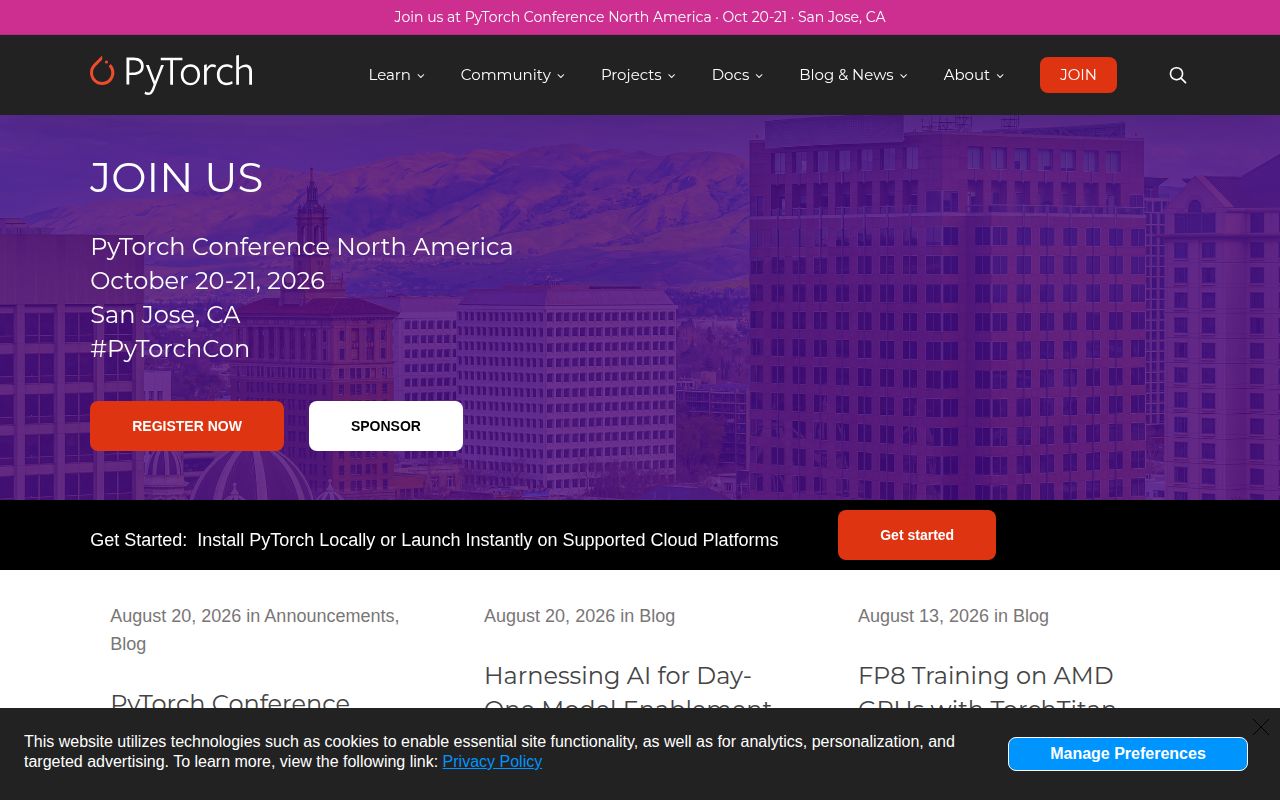The height and width of the screenshot is (800, 1280).
Task: Select Blog category under August 13 post
Action: tap(1030, 616)
